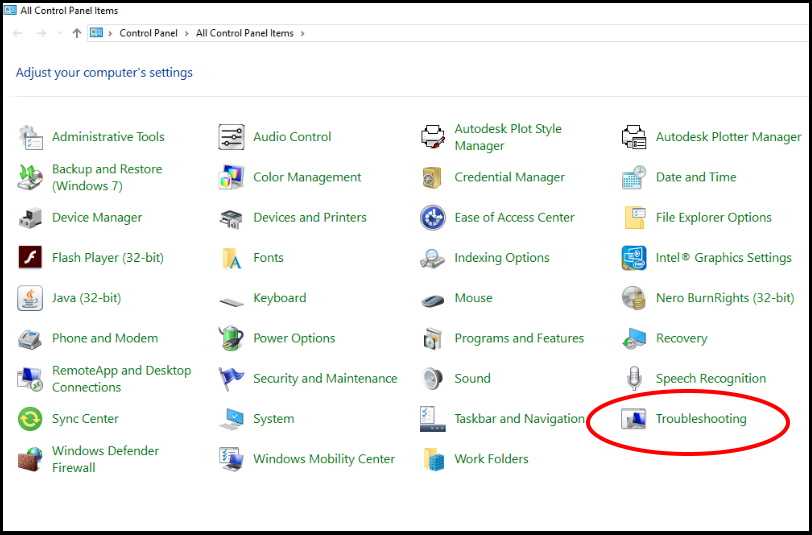Open the Work Folders text link

(491, 459)
